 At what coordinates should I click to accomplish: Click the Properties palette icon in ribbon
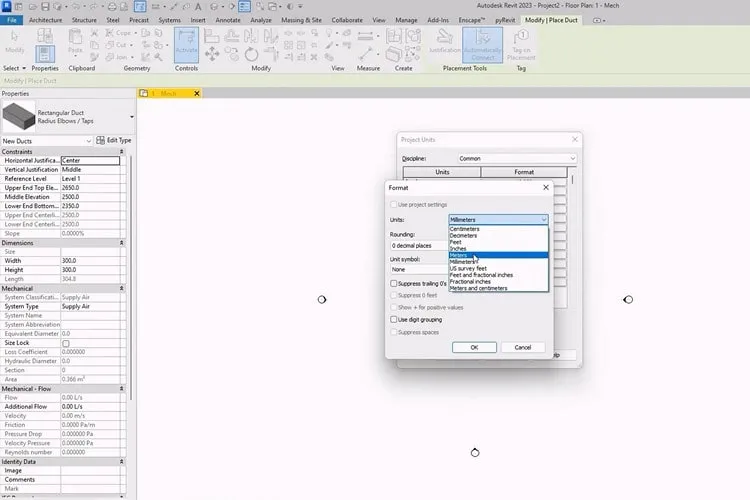click(44, 54)
